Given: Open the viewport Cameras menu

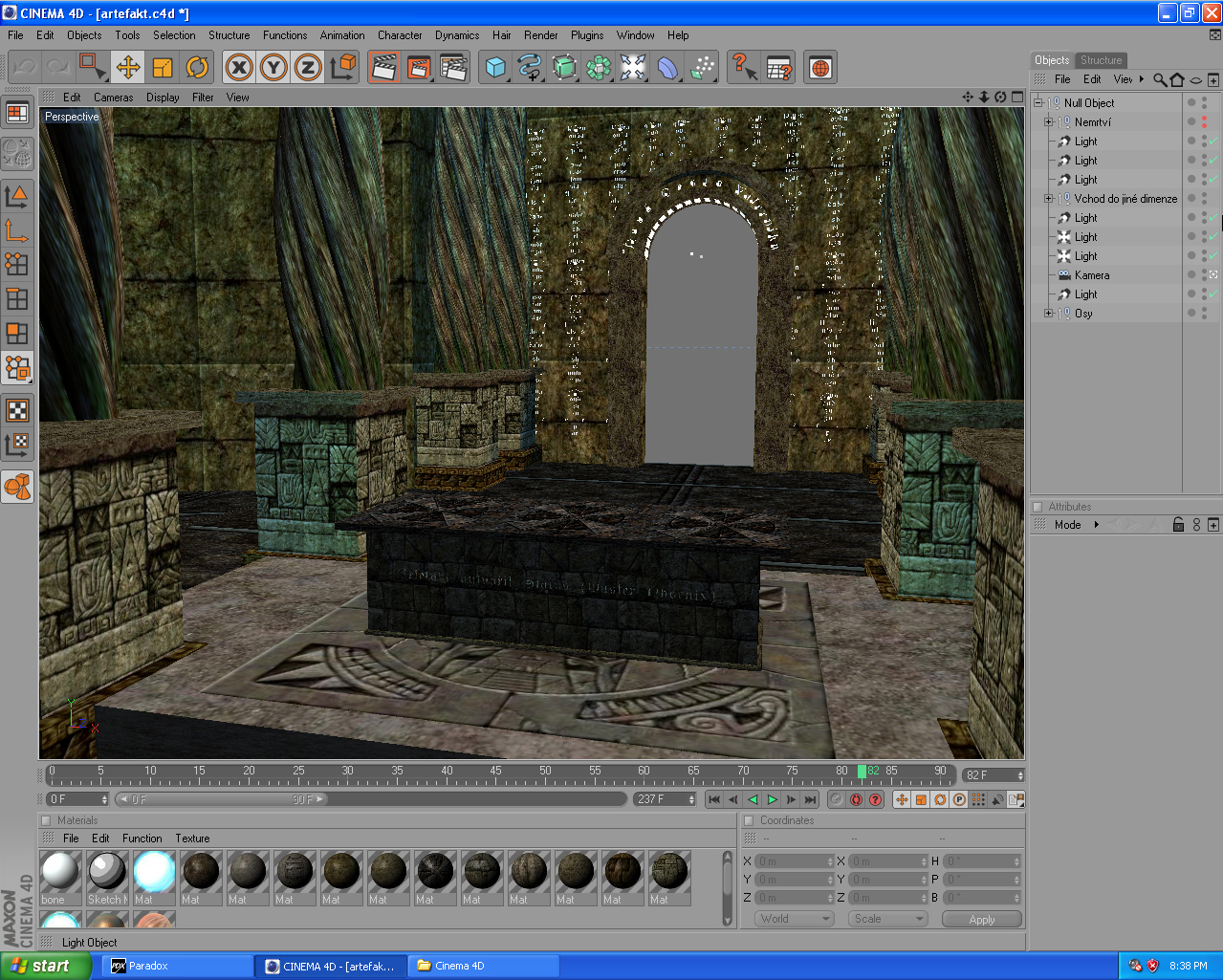Looking at the screenshot, I should (113, 98).
